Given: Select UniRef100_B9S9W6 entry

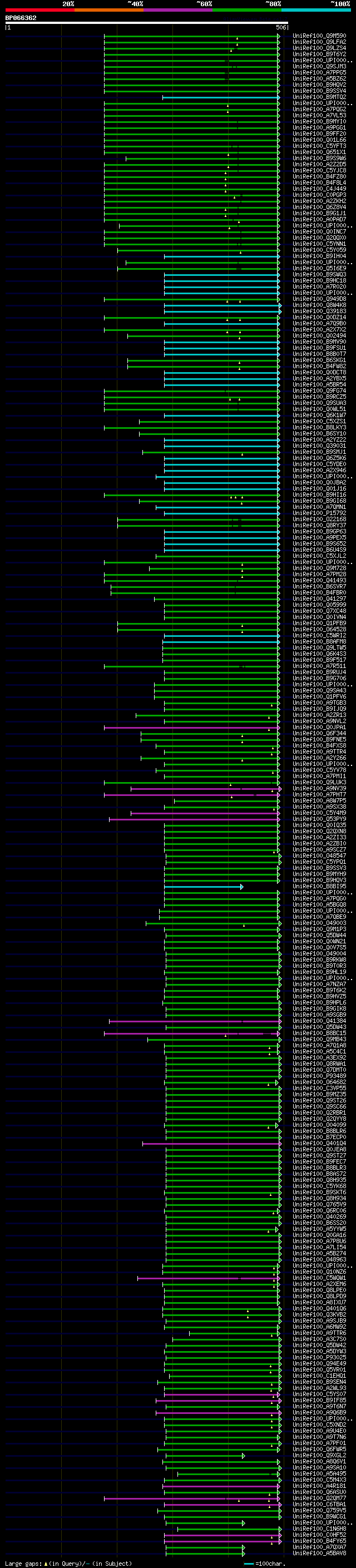Looking at the screenshot, I should click(319, 159).
